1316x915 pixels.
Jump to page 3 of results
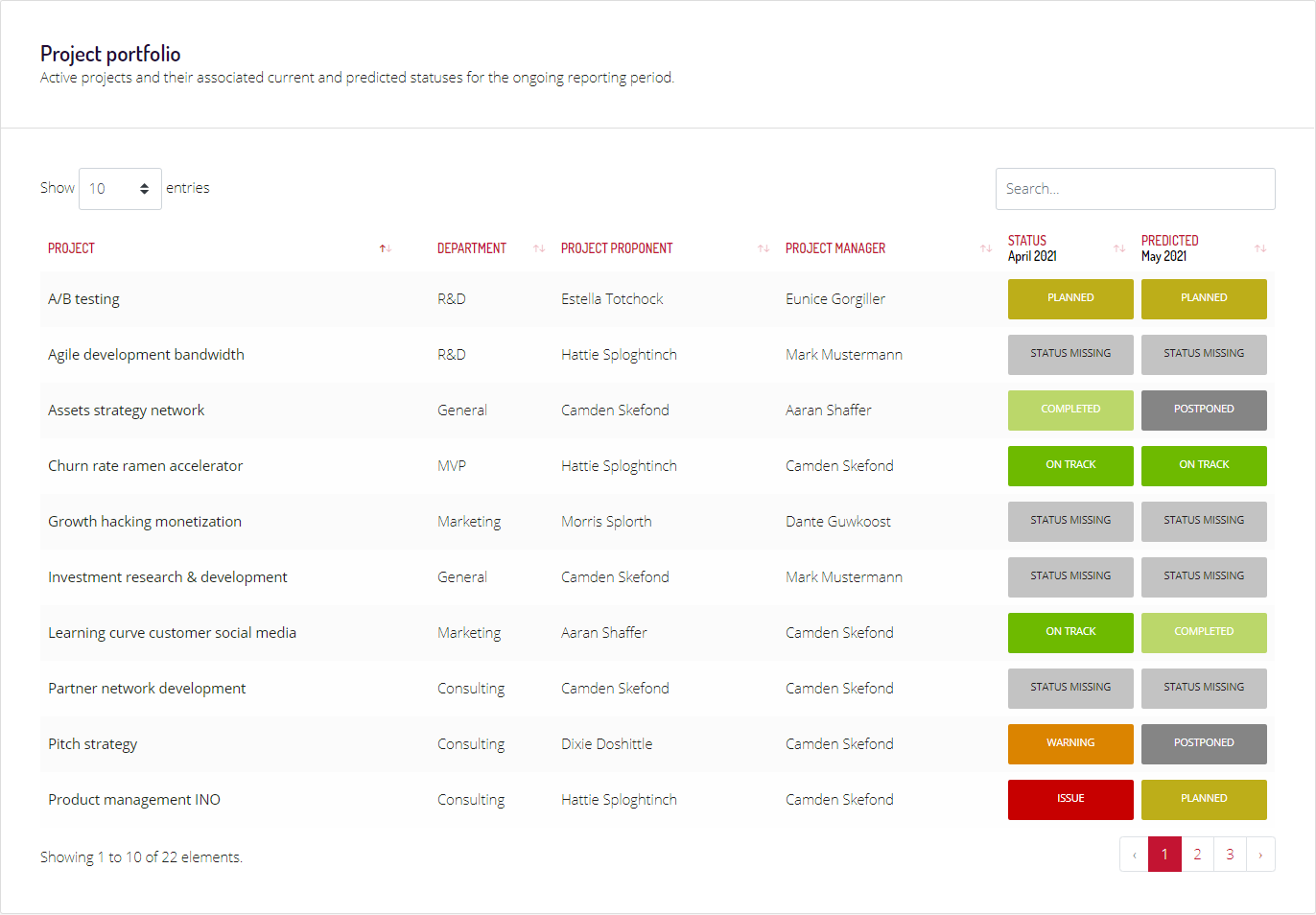pyautogui.click(x=1230, y=854)
